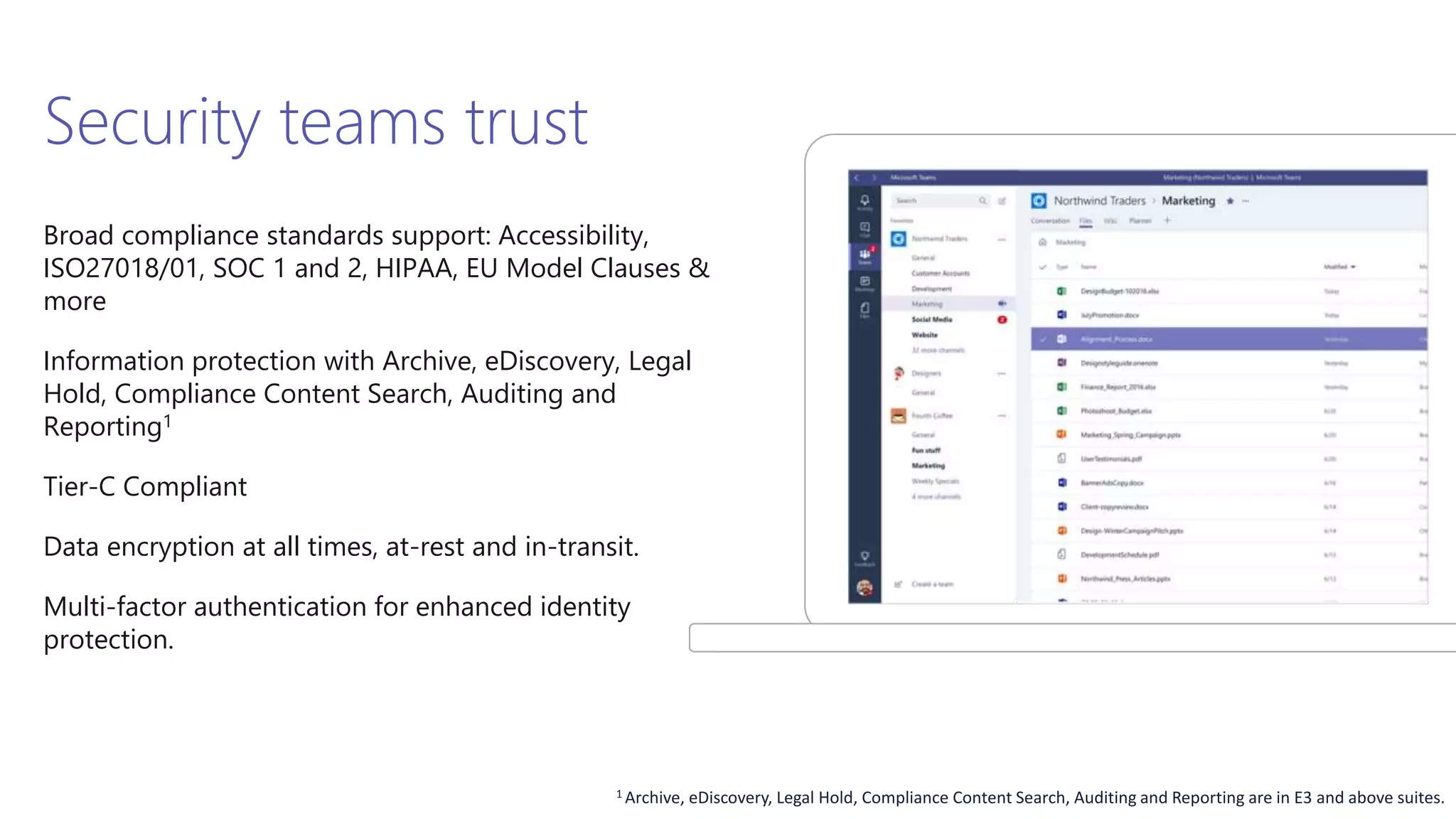This screenshot has width=1456, height=819.
Task: Click the compose new chat icon
Action: [1002, 201]
